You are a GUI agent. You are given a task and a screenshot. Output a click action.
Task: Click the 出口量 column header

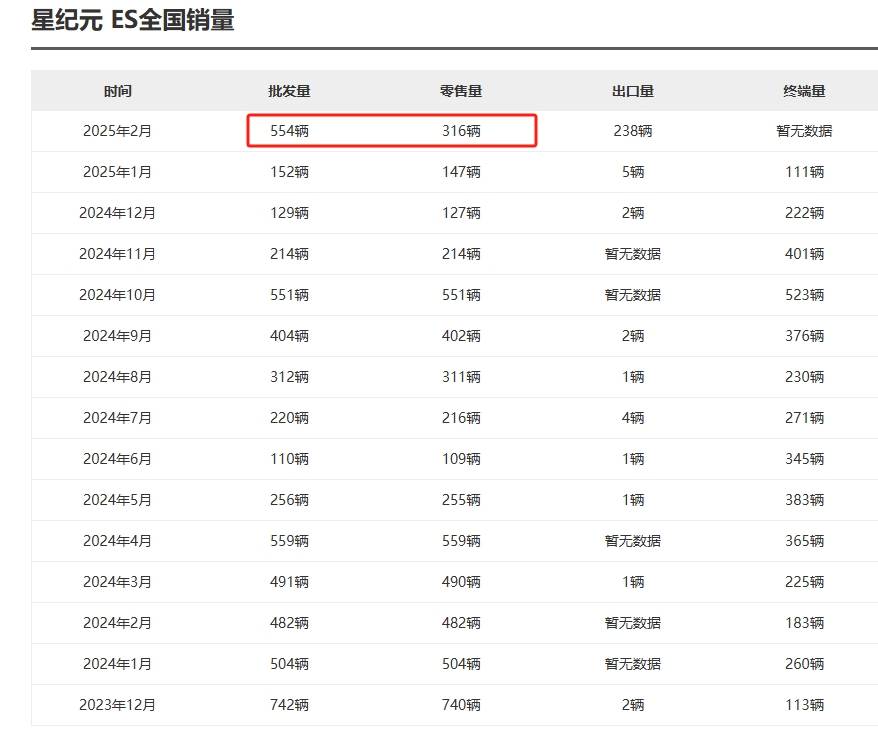[633, 91]
